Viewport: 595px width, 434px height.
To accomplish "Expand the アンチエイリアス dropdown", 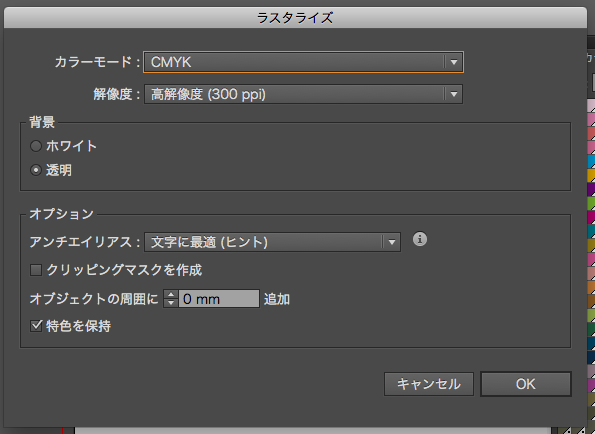I will point(272,242).
